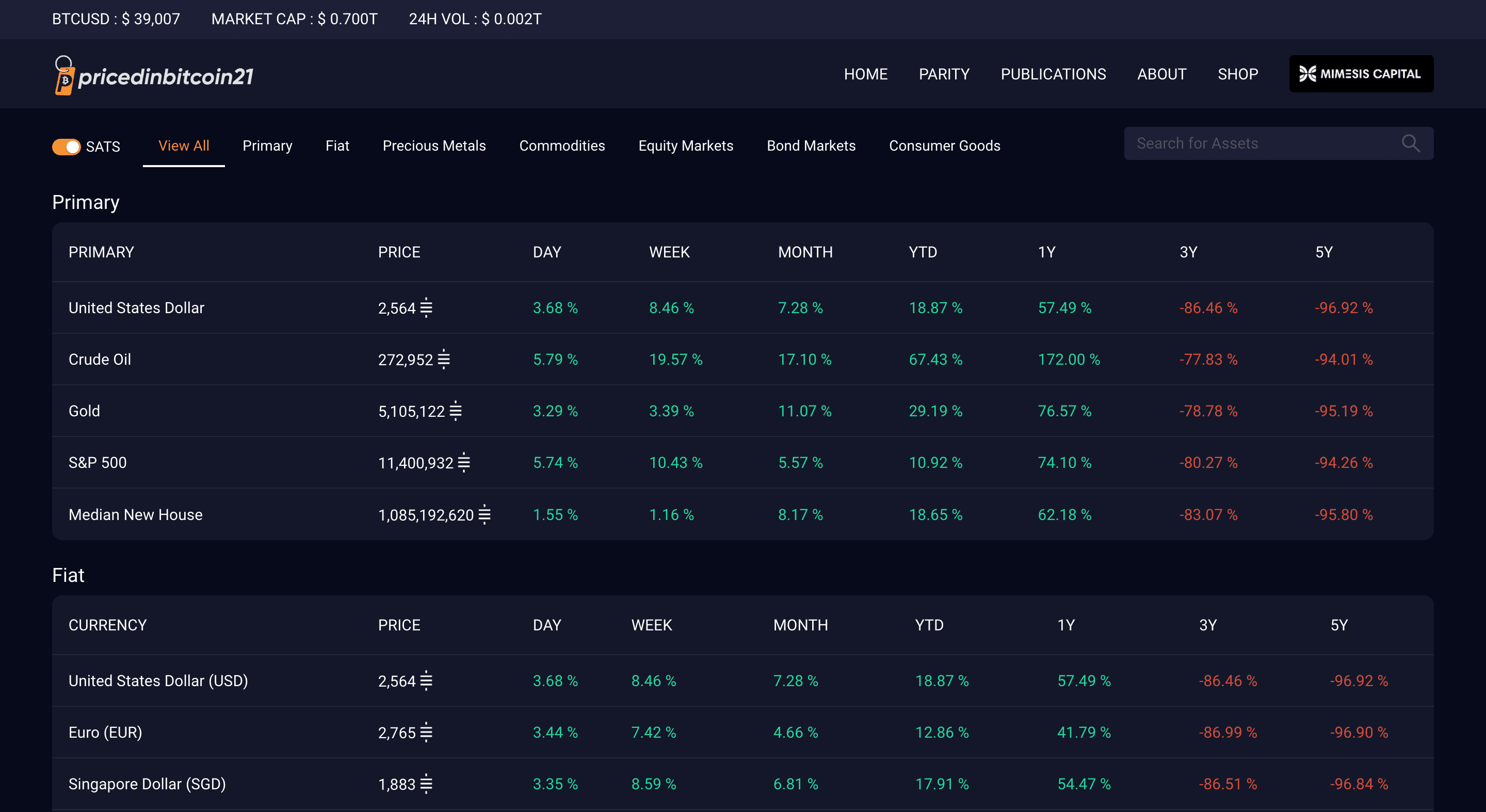Open the SHOP link
The width and height of the screenshot is (1486, 812).
coord(1237,74)
